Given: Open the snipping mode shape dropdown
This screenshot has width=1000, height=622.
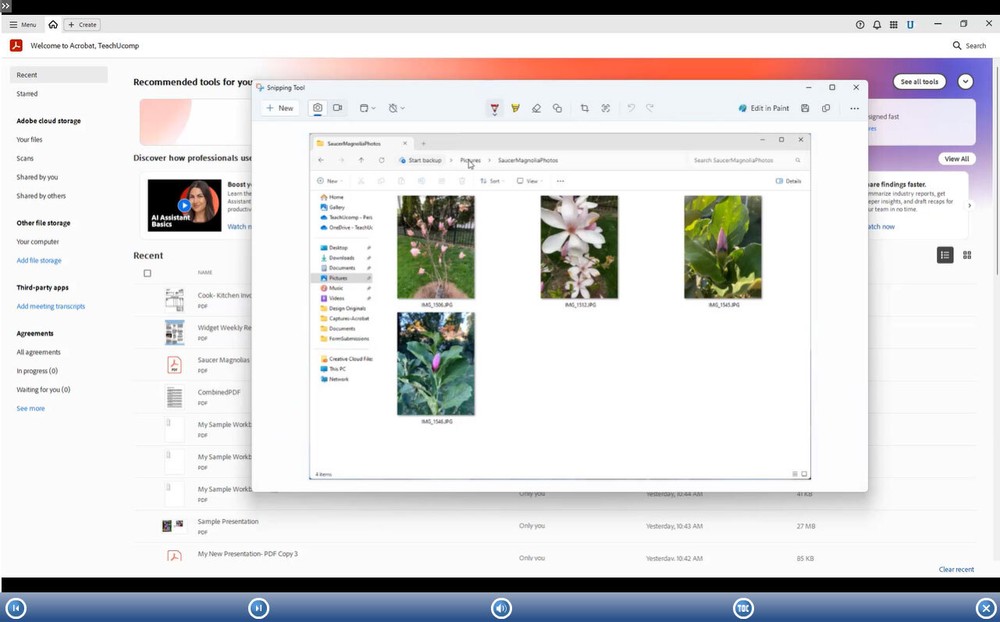Looking at the screenshot, I should pos(367,108).
